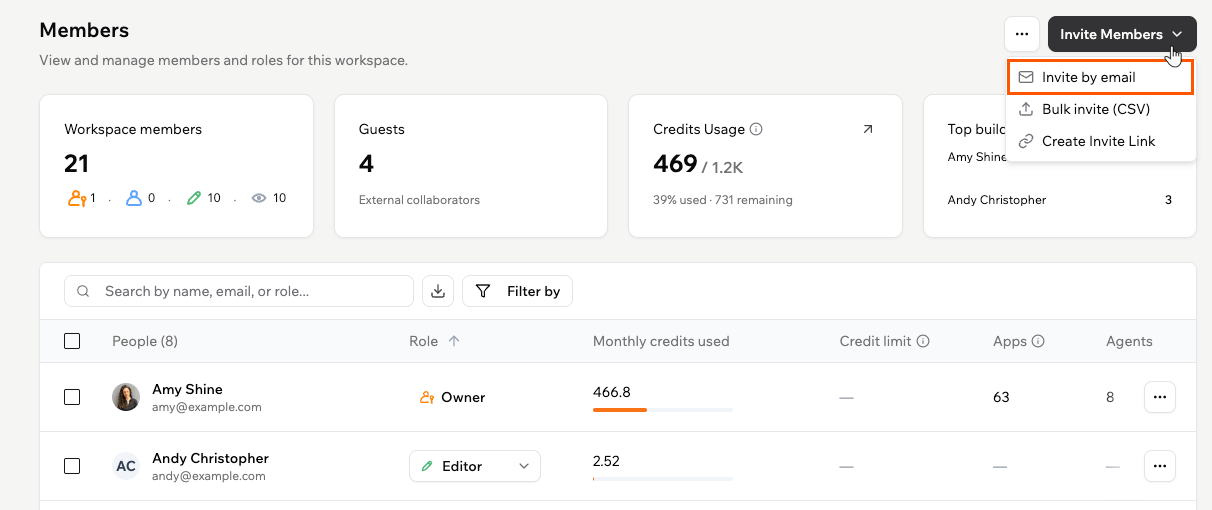Click the owner key icon in Workspace members card
This screenshot has height=510, width=1212.
77,198
